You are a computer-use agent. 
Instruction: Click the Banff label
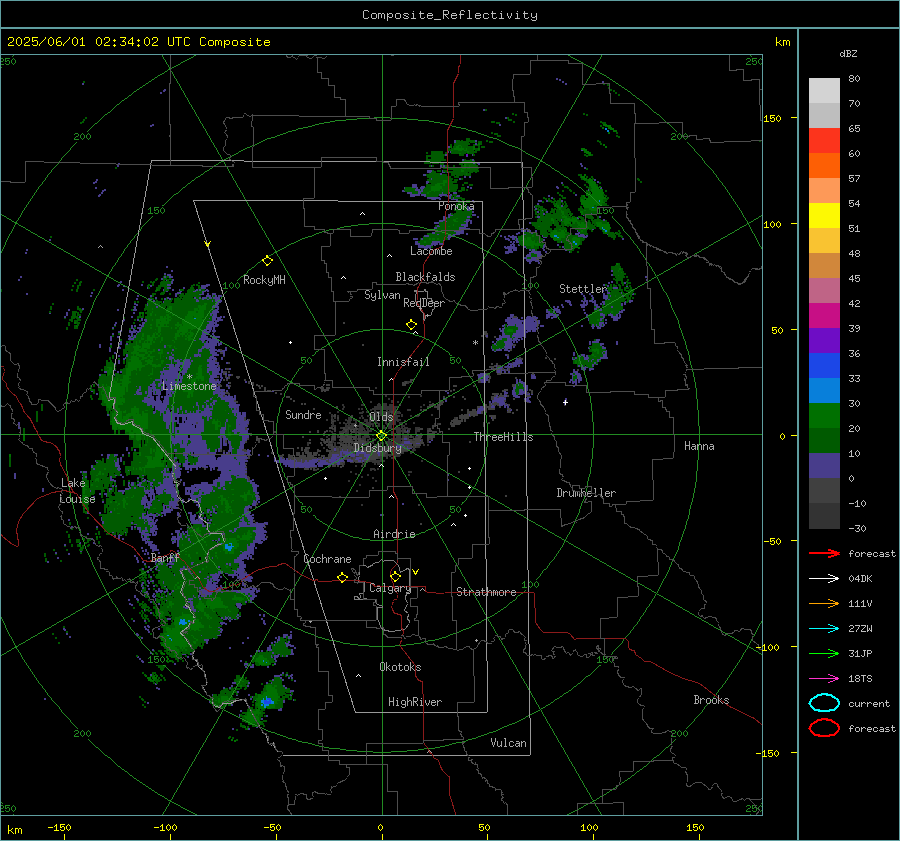[165, 558]
